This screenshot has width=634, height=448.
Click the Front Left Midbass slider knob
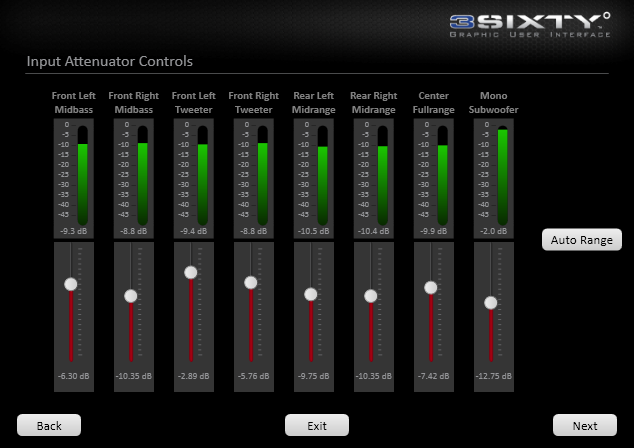tap(71, 284)
